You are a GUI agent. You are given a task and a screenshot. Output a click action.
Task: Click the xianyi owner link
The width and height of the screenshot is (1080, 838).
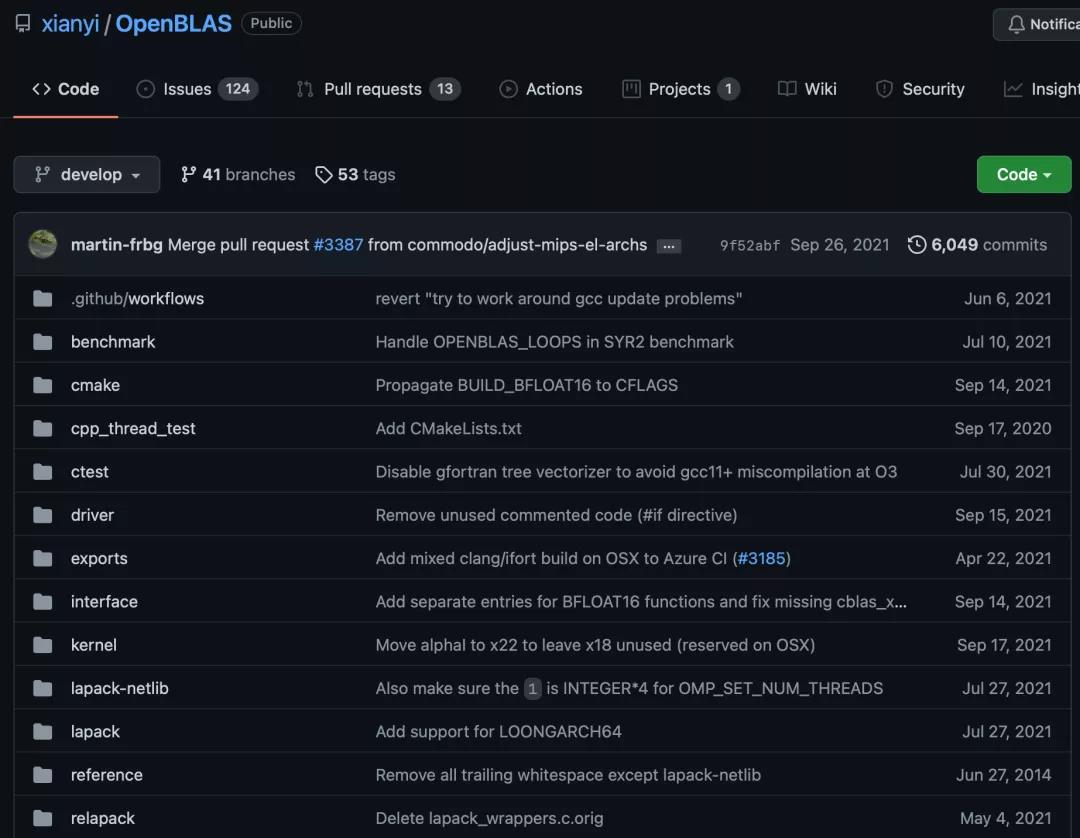(70, 24)
